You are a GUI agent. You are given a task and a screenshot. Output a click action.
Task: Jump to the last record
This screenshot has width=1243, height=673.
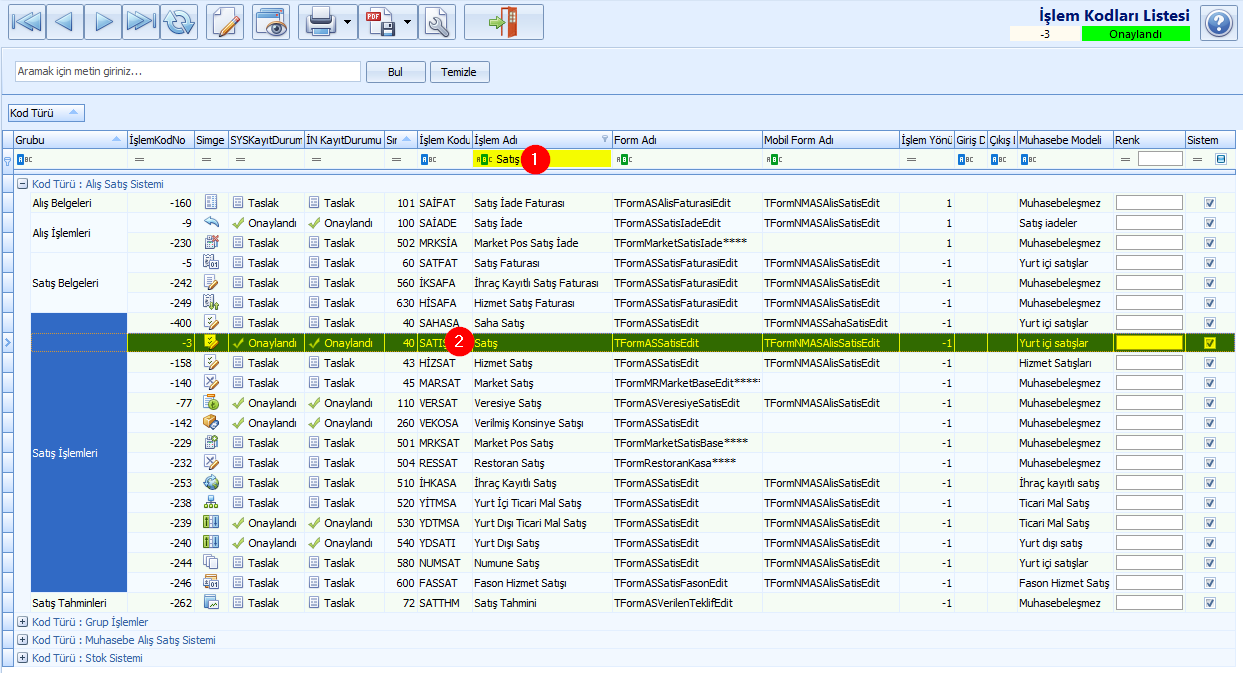point(142,22)
